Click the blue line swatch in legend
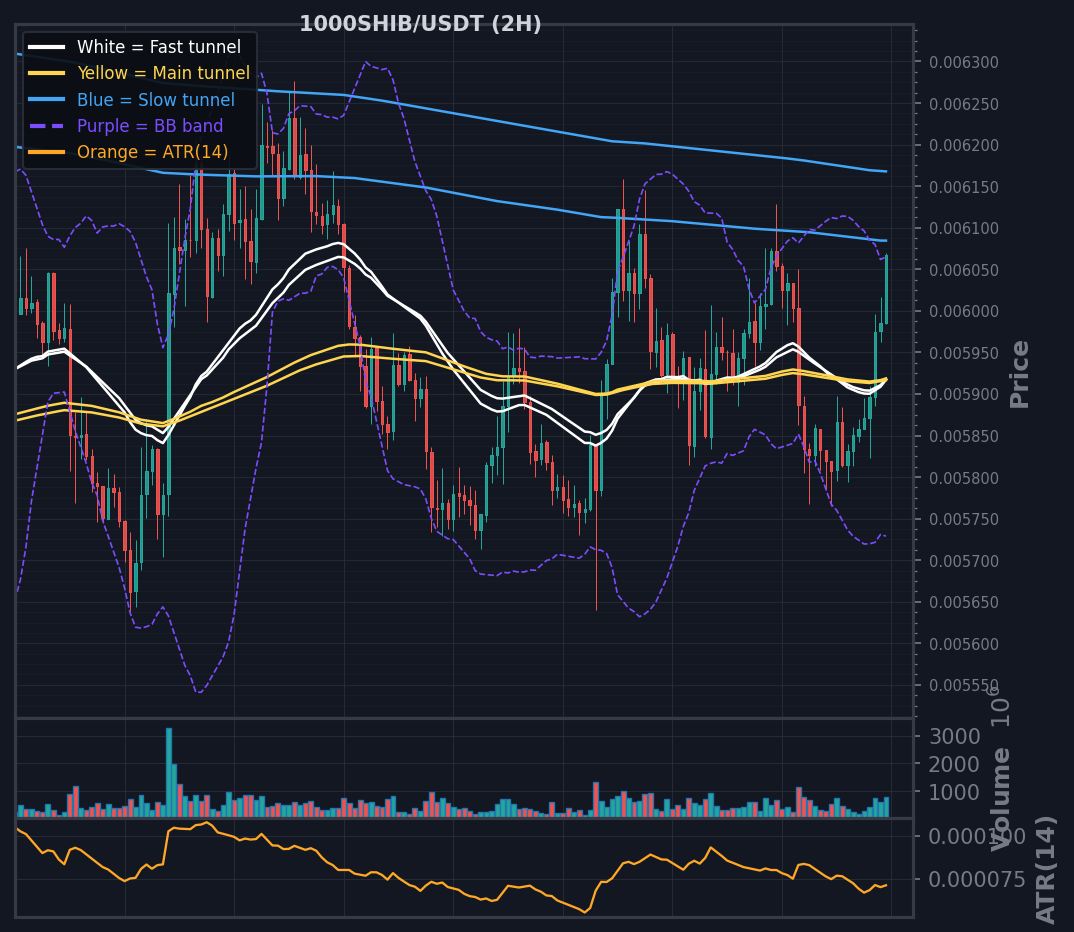Image resolution: width=1074 pixels, height=932 pixels. click(x=47, y=99)
